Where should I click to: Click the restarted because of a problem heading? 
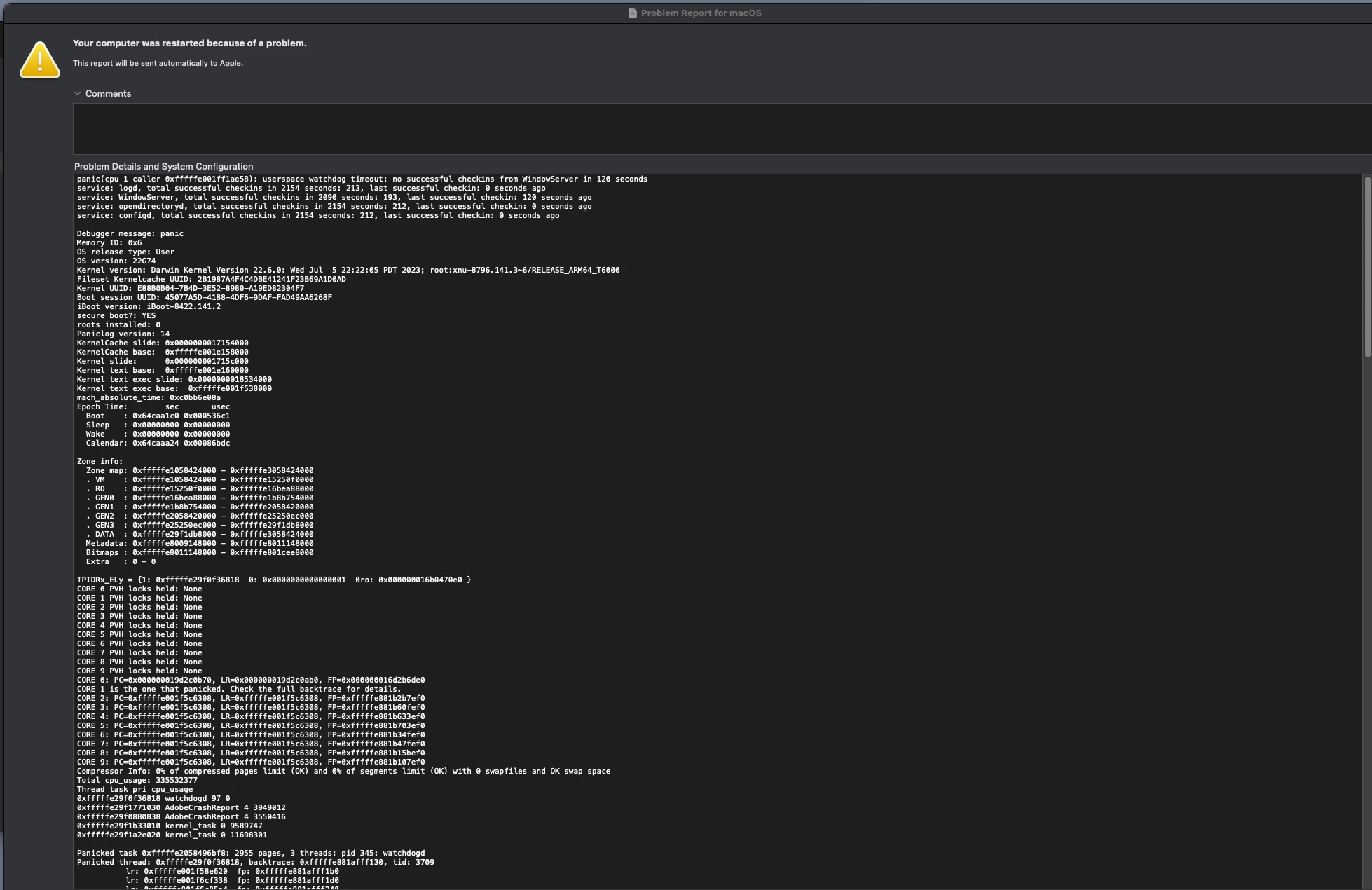189,43
